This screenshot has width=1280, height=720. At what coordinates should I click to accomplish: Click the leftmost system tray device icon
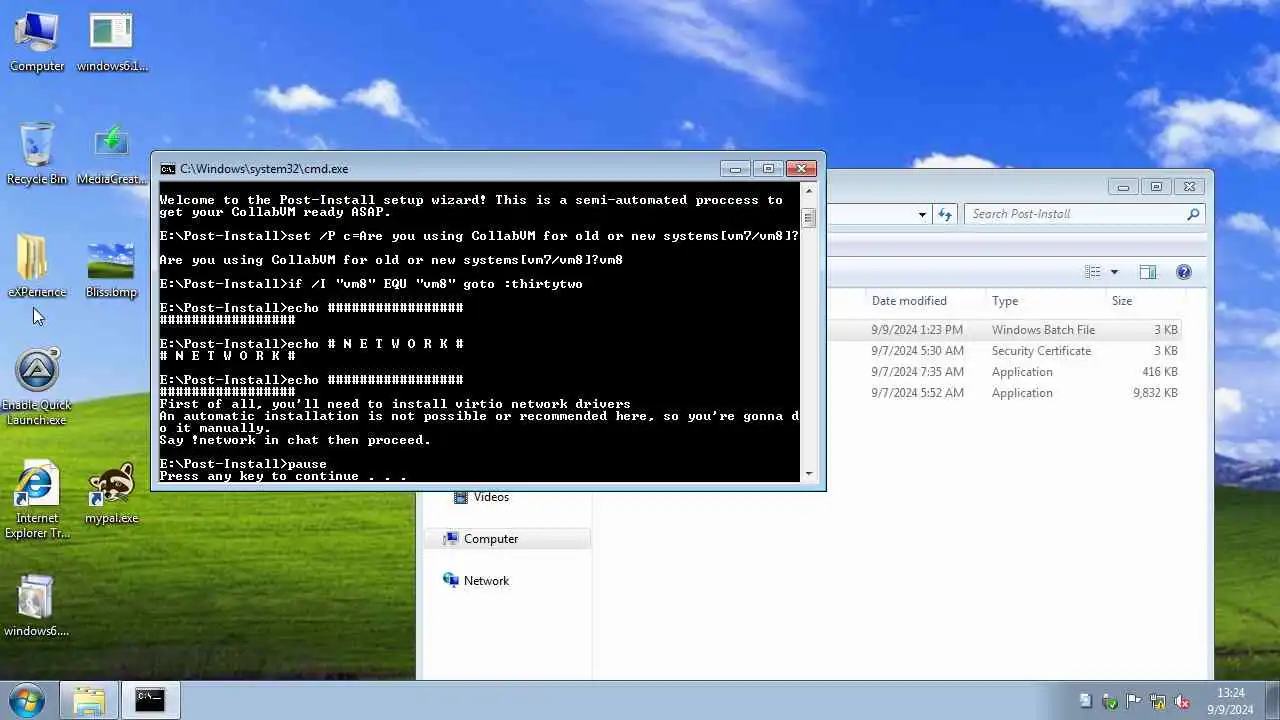pos(1086,701)
